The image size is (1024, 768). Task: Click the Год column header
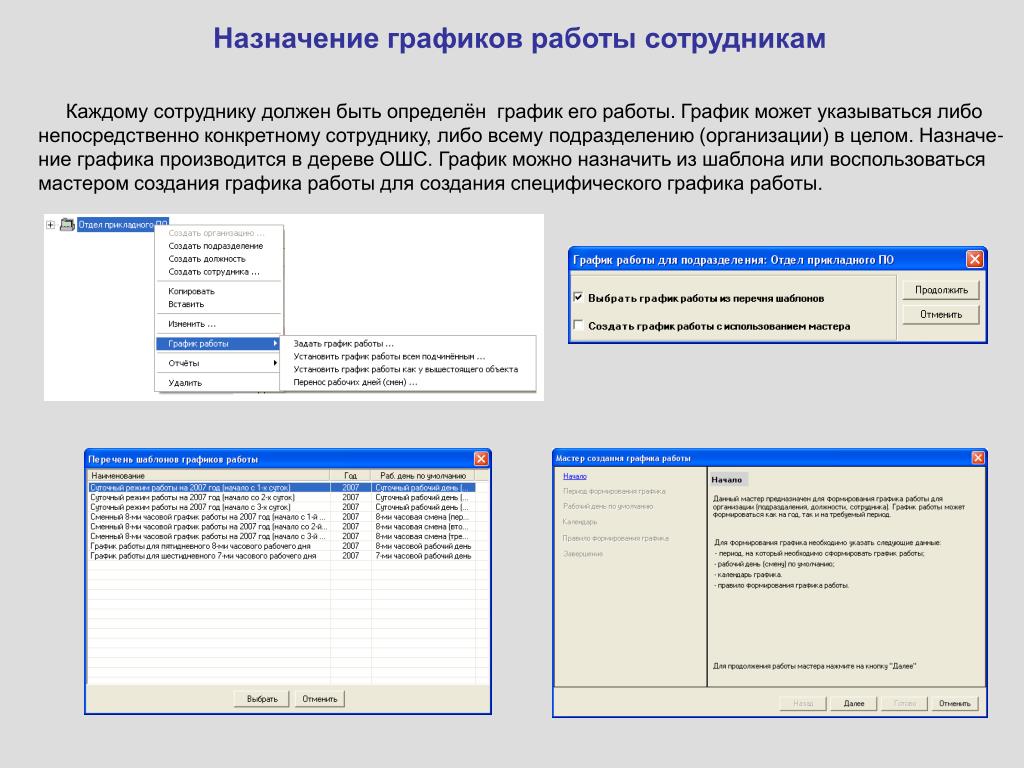coord(351,475)
